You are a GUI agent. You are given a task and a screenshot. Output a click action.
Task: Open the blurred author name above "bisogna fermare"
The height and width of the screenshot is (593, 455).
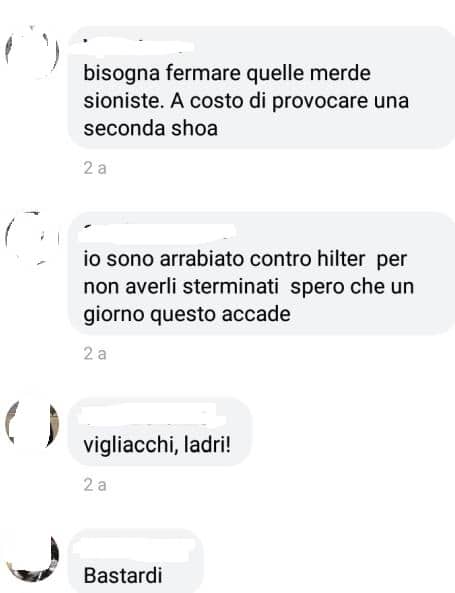point(138,46)
